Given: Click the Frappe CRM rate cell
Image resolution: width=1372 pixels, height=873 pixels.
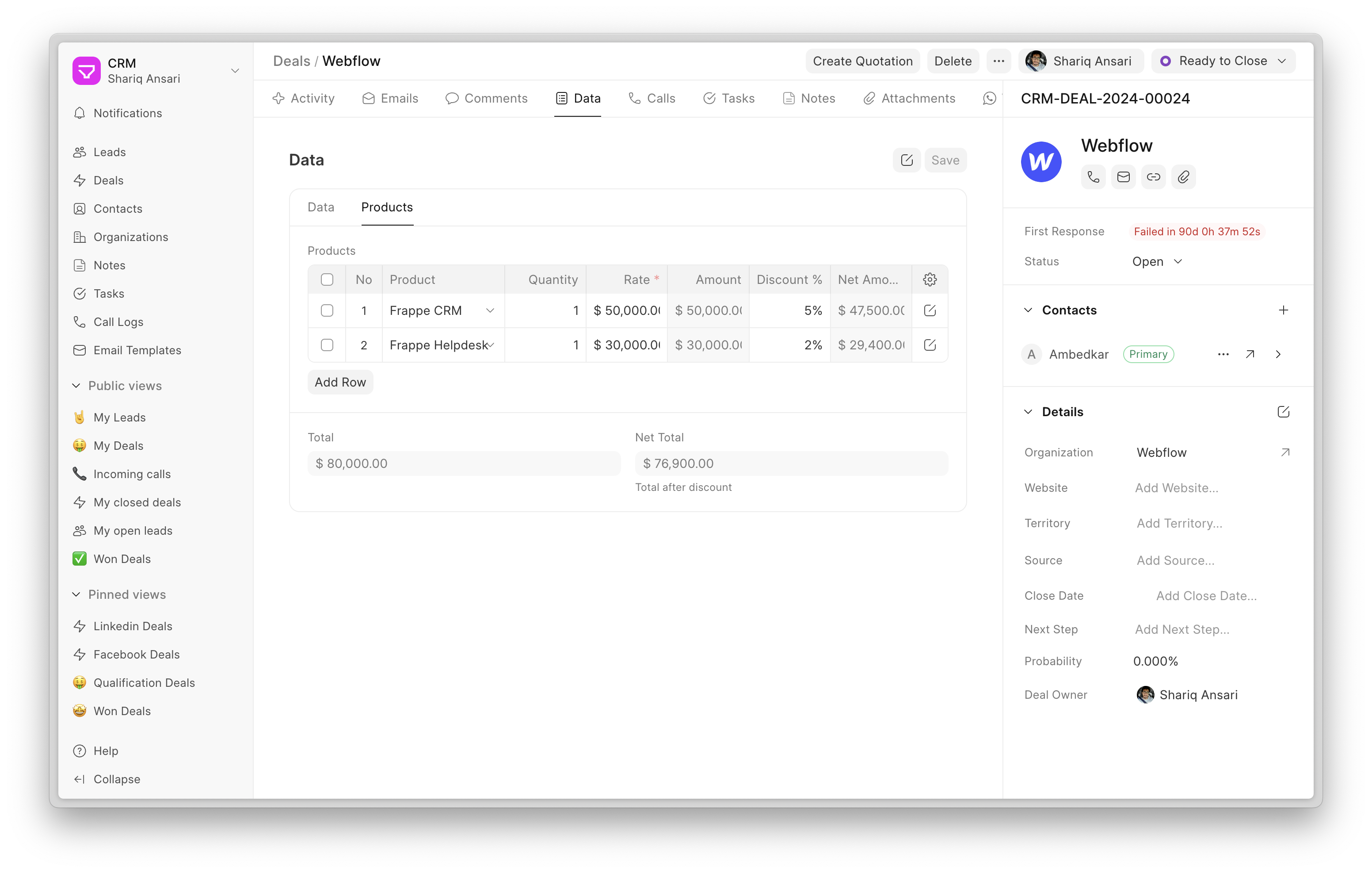Looking at the screenshot, I should pos(627,311).
